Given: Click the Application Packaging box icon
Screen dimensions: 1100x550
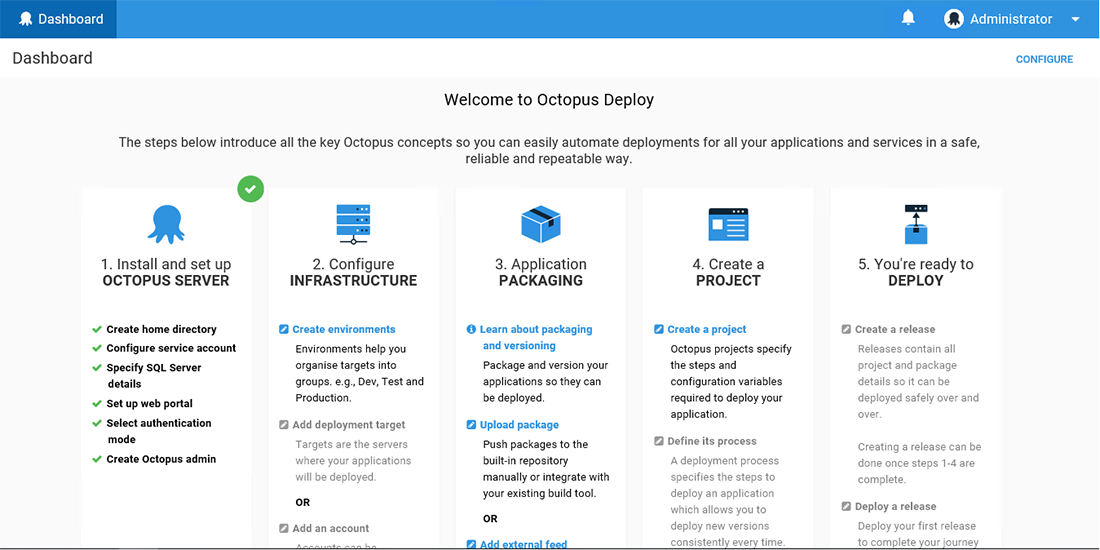Looking at the screenshot, I should 540,224.
